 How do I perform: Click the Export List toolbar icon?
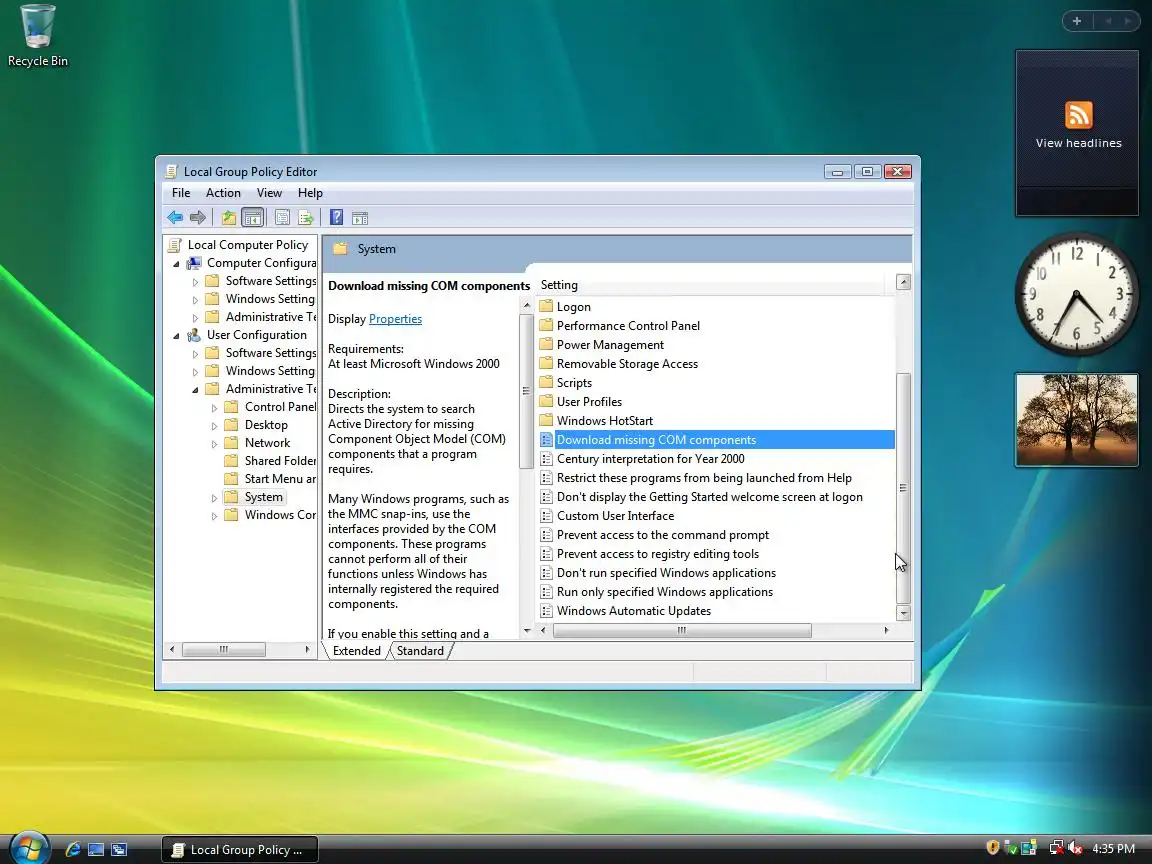[306, 217]
